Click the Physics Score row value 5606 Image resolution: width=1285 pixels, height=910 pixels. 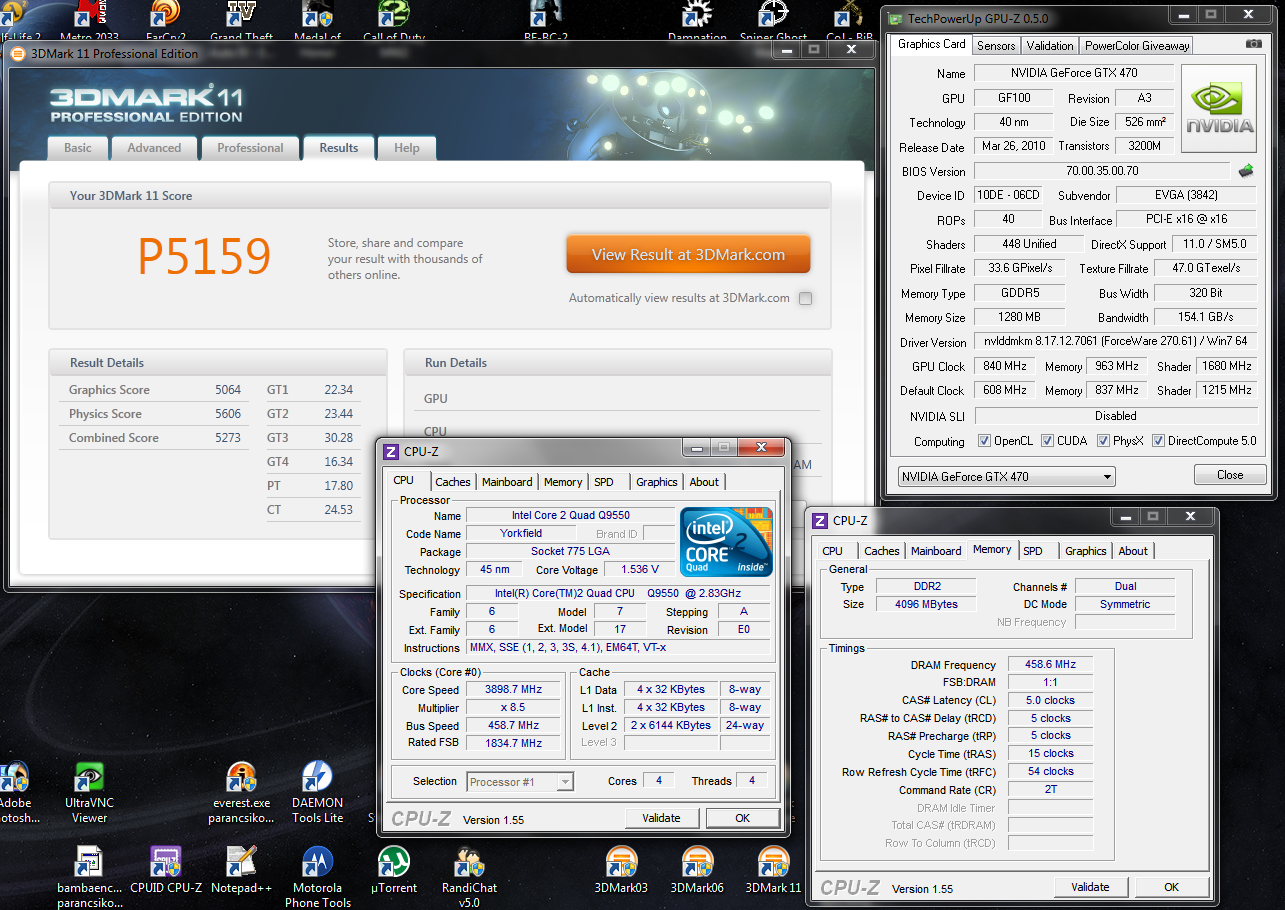(x=228, y=414)
